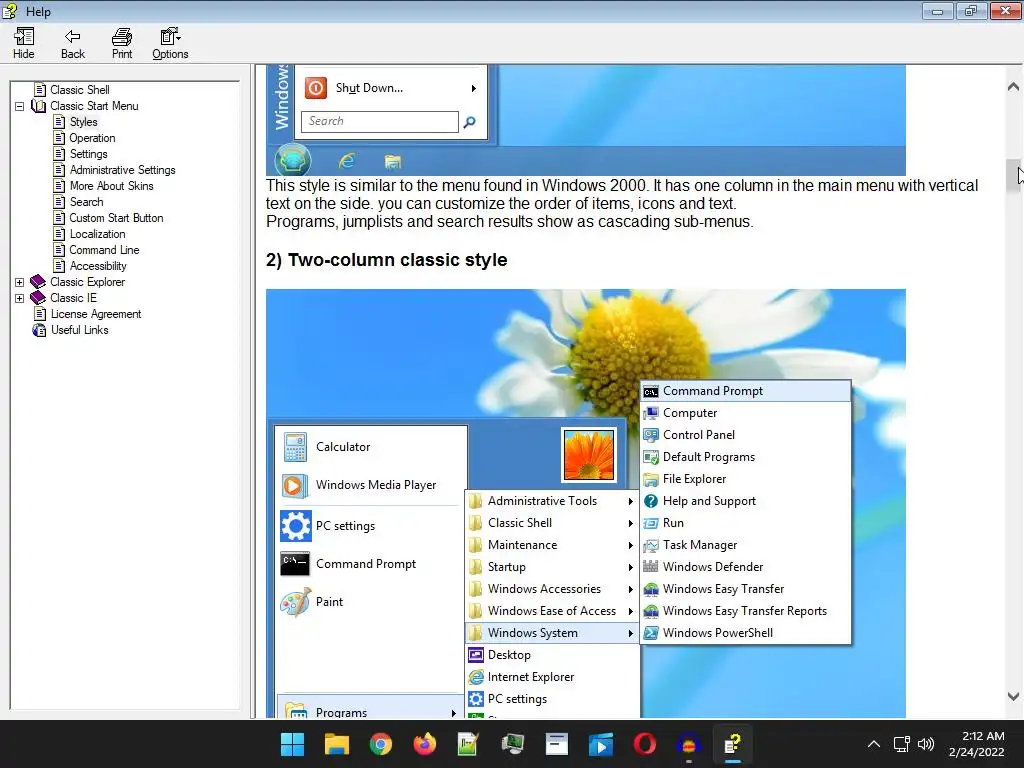Click the Help app taskbar icon
The height and width of the screenshot is (768, 1024).
(733, 744)
